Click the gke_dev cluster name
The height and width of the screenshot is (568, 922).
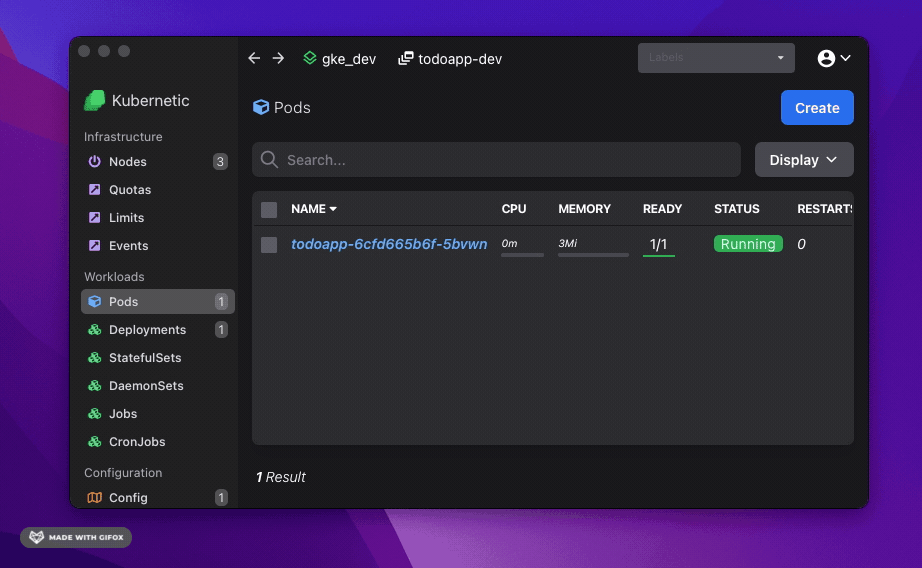pyautogui.click(x=349, y=59)
